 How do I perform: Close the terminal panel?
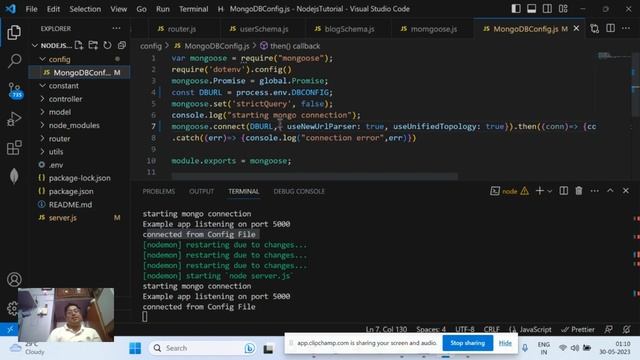pos(626,191)
